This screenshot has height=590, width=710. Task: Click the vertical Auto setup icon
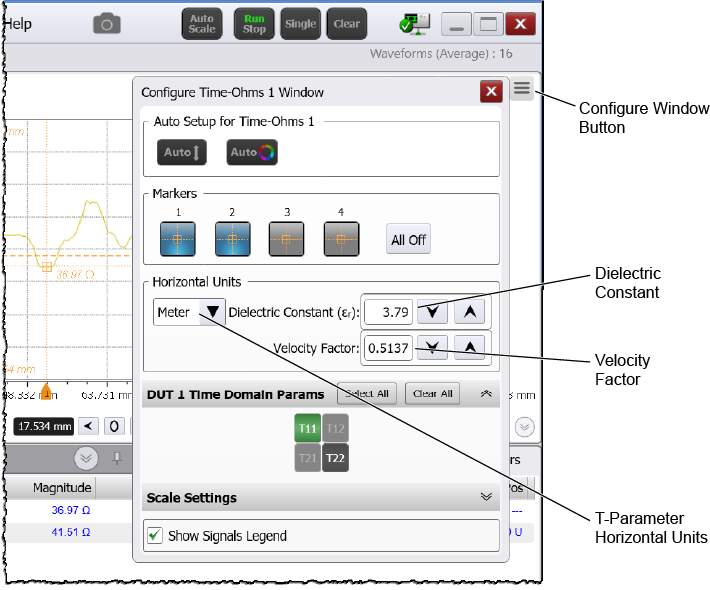click(x=183, y=152)
